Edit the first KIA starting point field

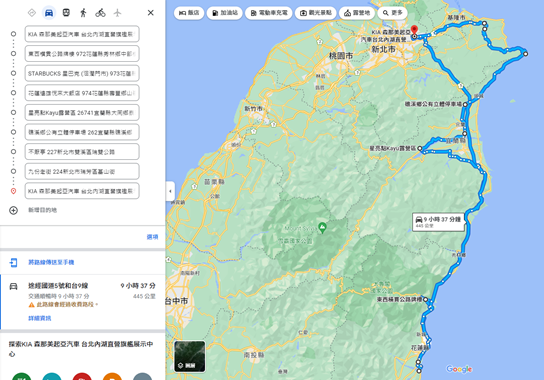click(82, 34)
